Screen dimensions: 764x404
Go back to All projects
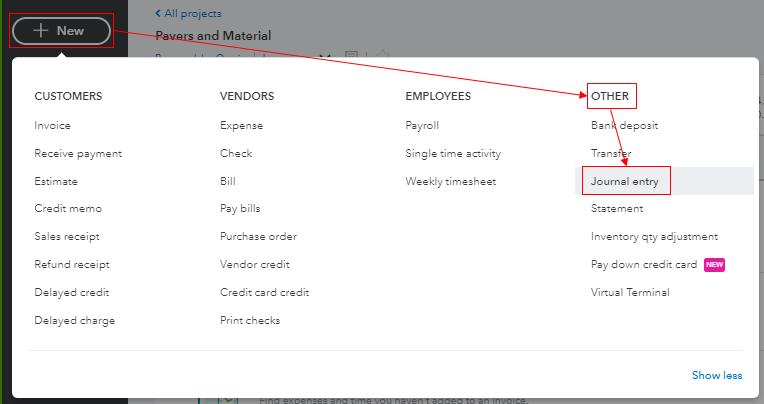188,14
